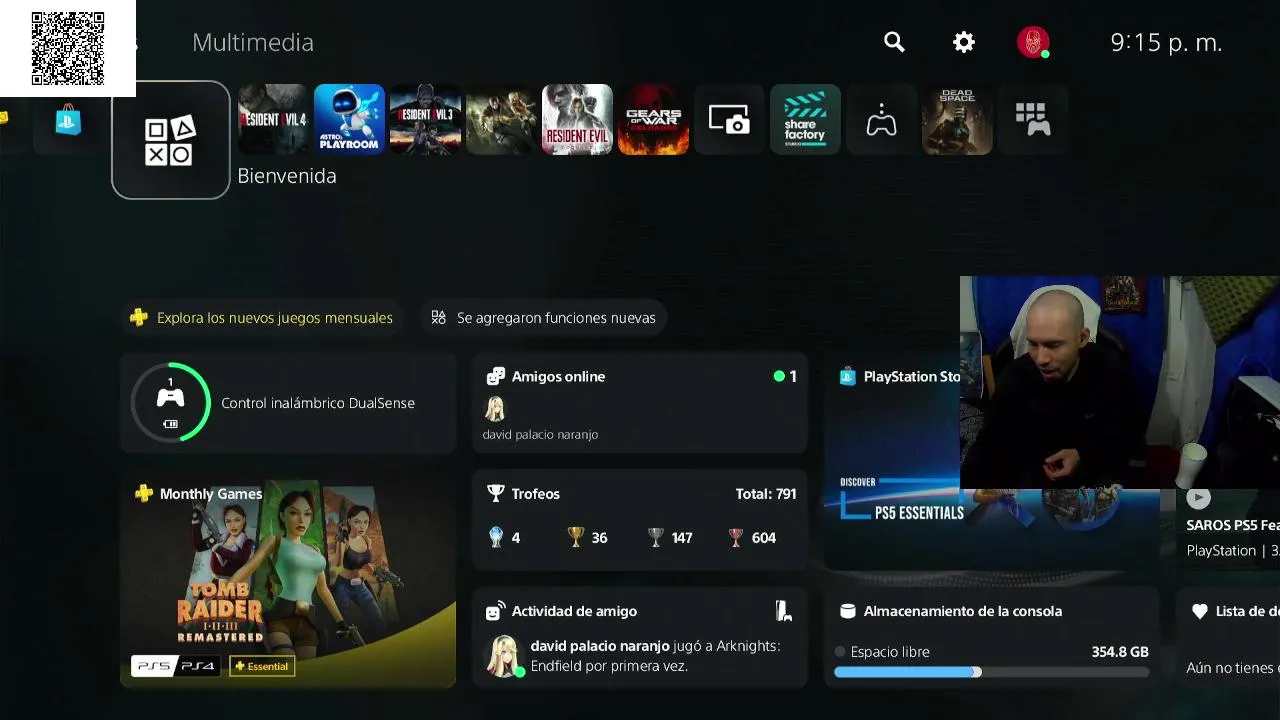Click the platinum trophy count 4
Image resolution: width=1280 pixels, height=720 pixels.
click(x=504, y=538)
